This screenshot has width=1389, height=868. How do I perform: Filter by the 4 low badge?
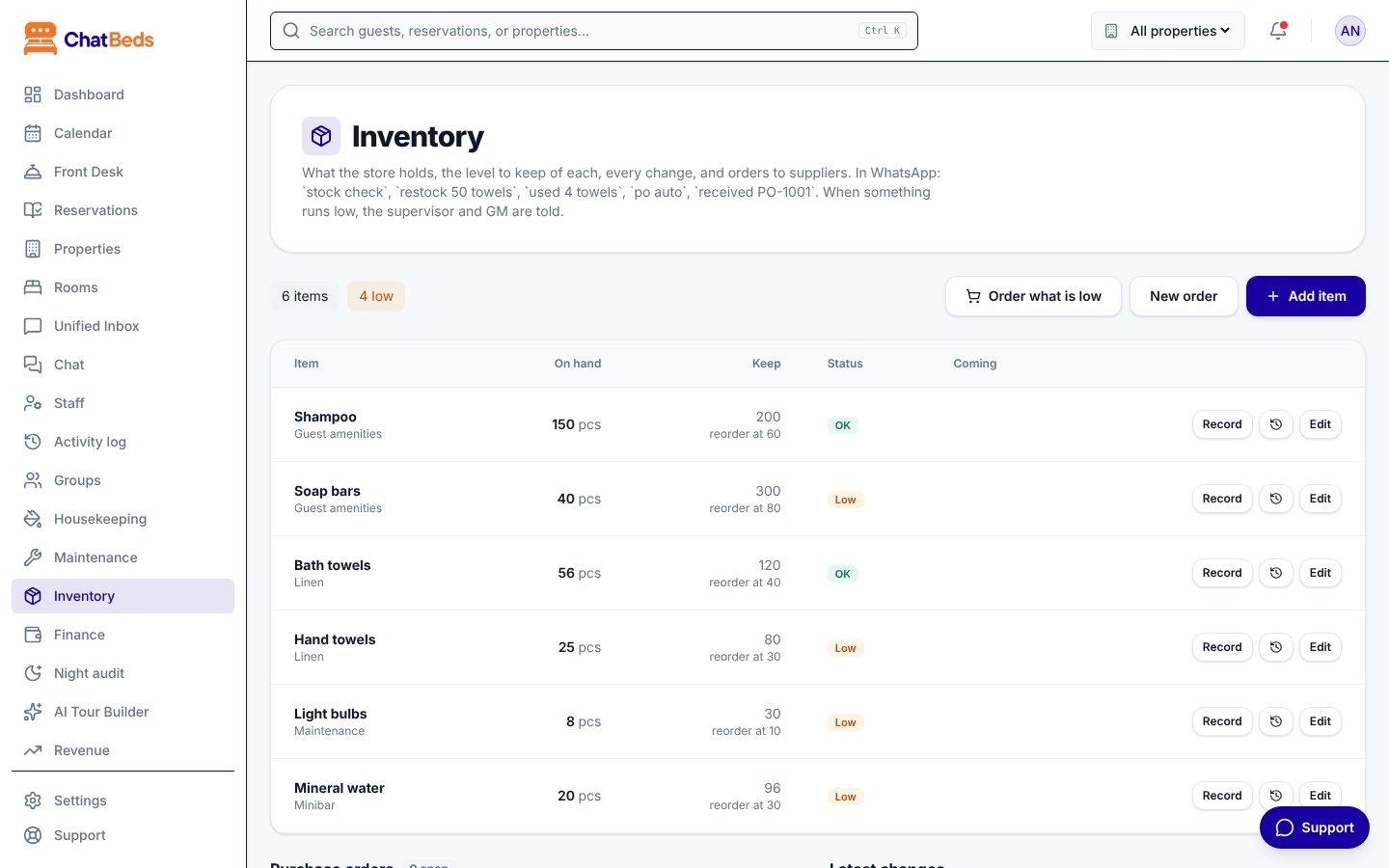tap(376, 296)
